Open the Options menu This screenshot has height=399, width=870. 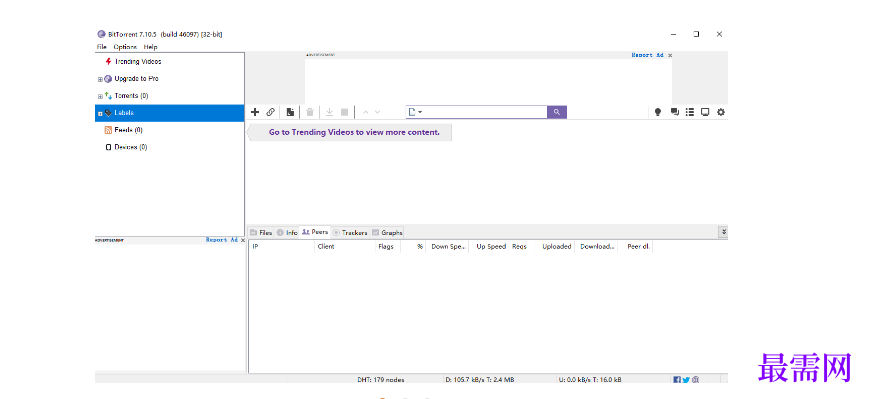point(125,47)
